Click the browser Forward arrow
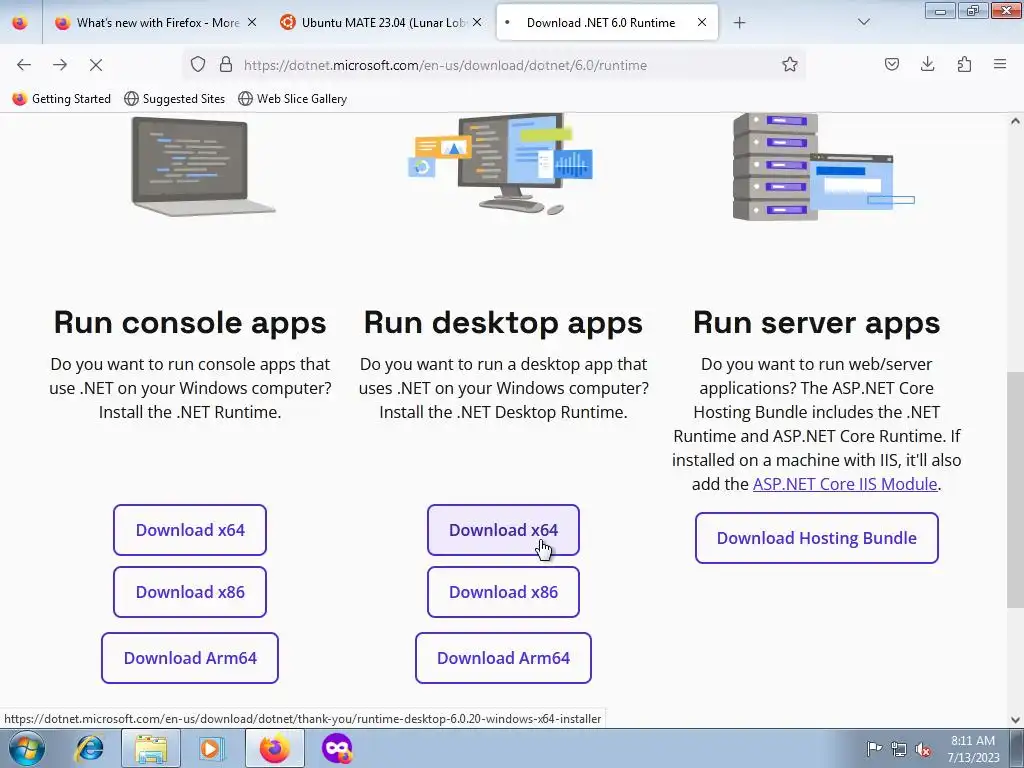Image resolution: width=1024 pixels, height=768 pixels. coord(60,65)
